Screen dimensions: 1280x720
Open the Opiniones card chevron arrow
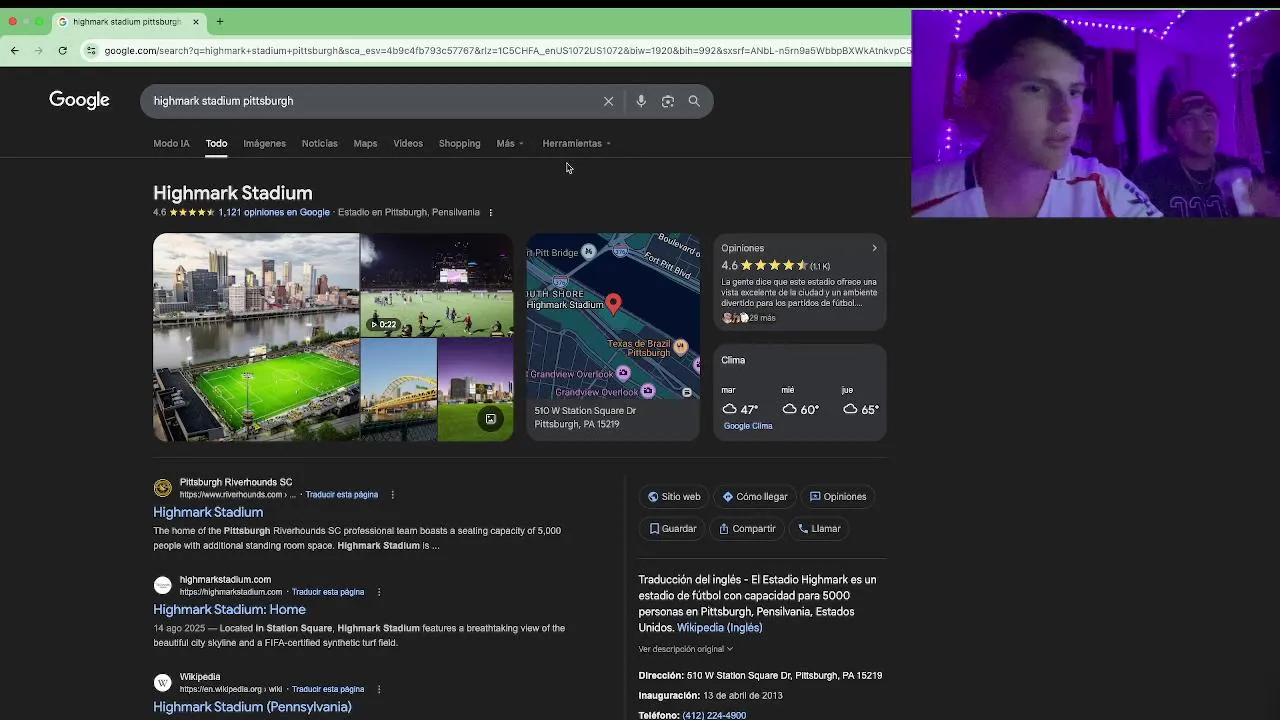[874, 248]
